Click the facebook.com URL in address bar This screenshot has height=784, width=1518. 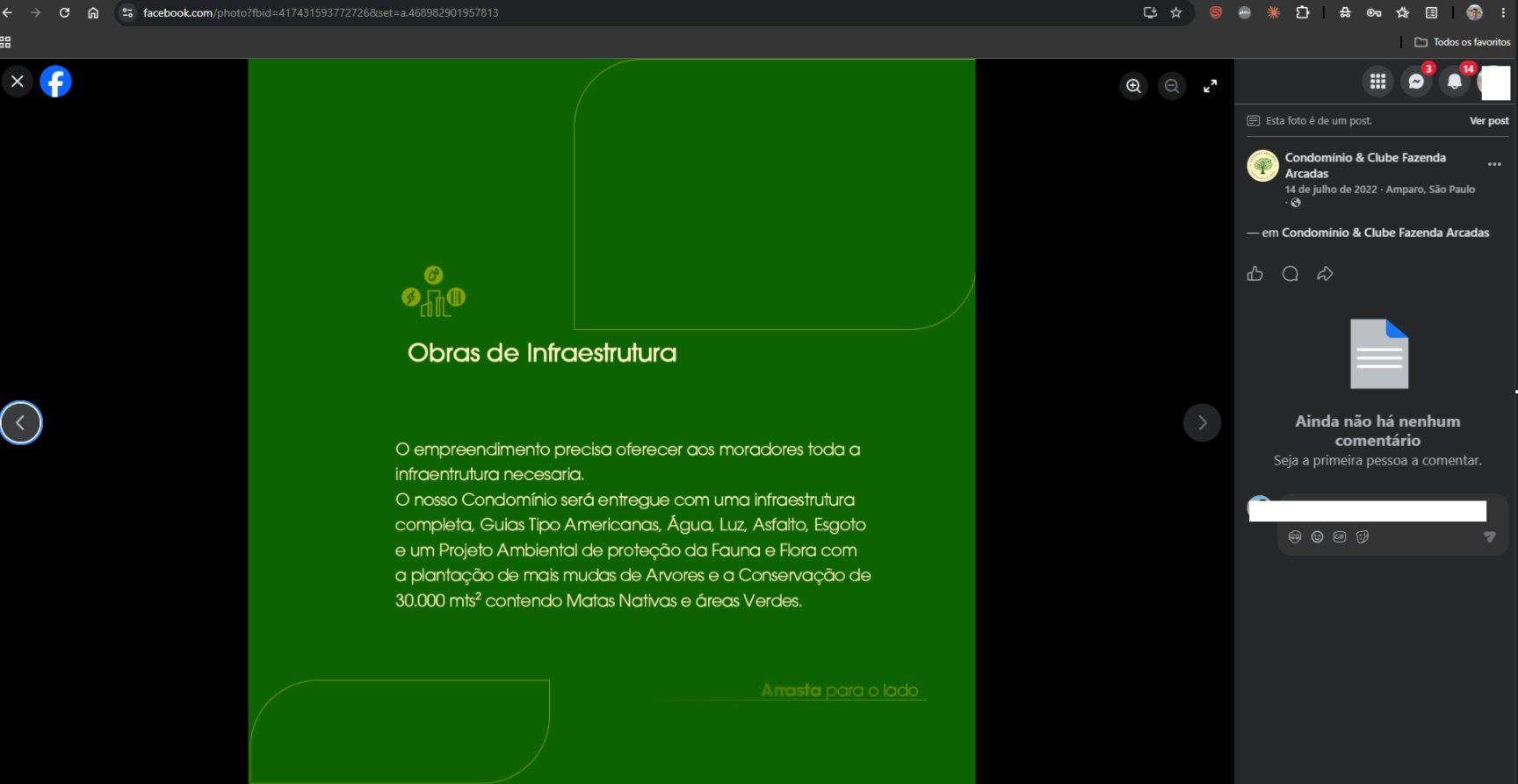coord(321,12)
